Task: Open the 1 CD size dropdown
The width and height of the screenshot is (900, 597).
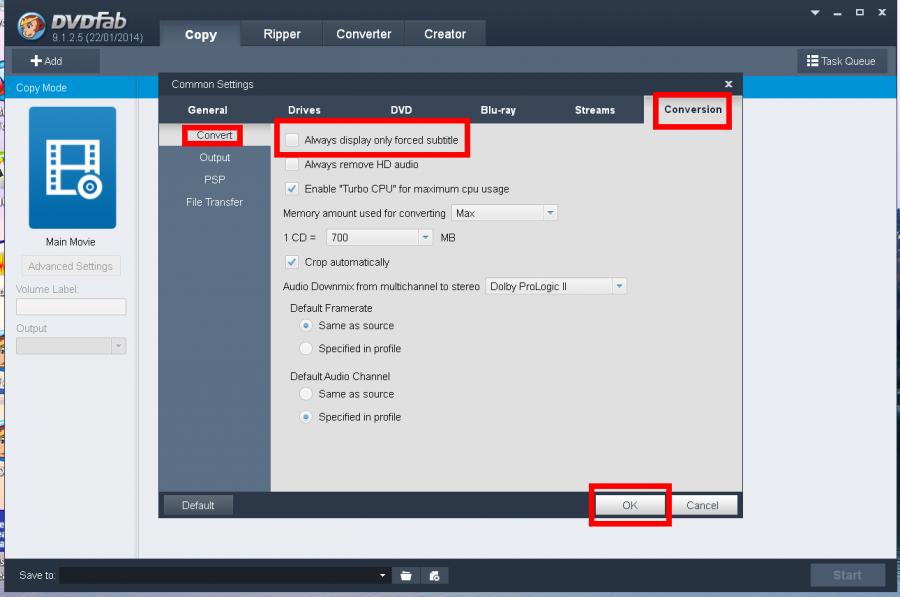Action: pos(425,238)
